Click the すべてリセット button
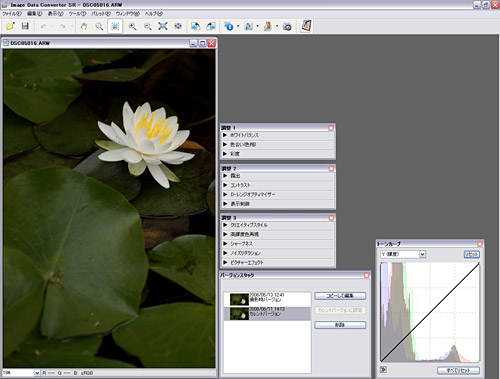Screen dimensions: 500x379 458,370
